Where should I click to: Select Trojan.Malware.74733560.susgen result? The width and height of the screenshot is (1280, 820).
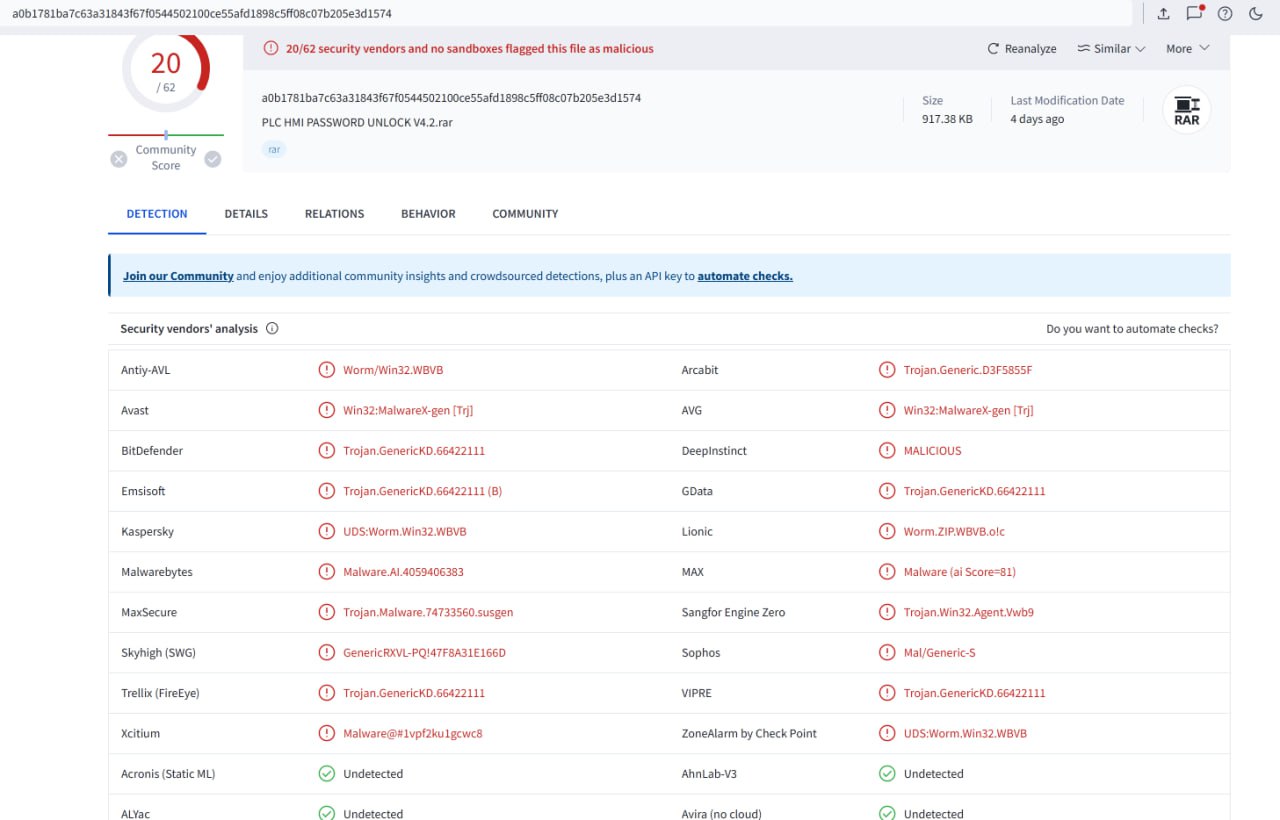pyautogui.click(x=428, y=612)
